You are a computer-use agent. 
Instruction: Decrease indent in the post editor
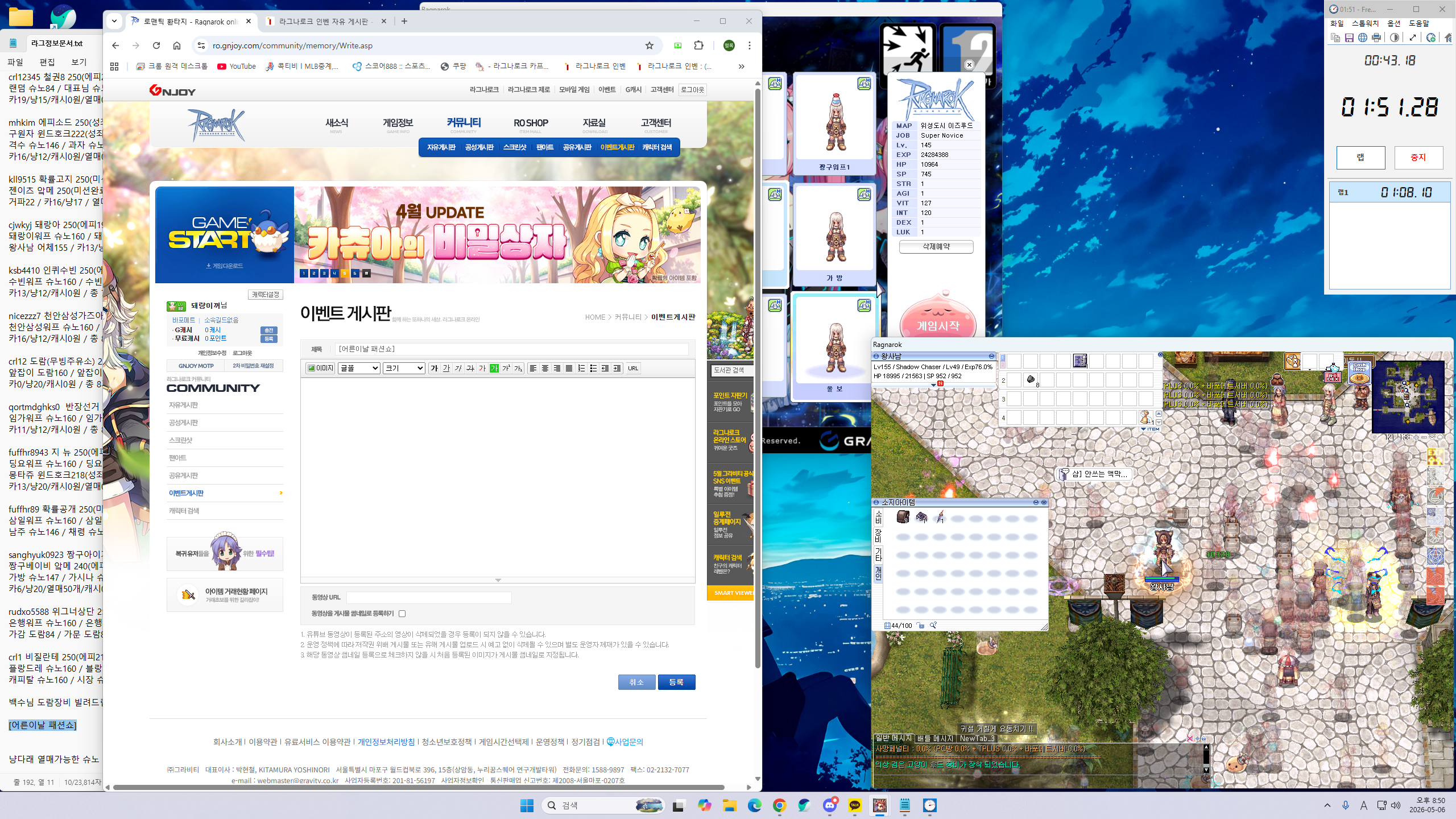[605, 369]
